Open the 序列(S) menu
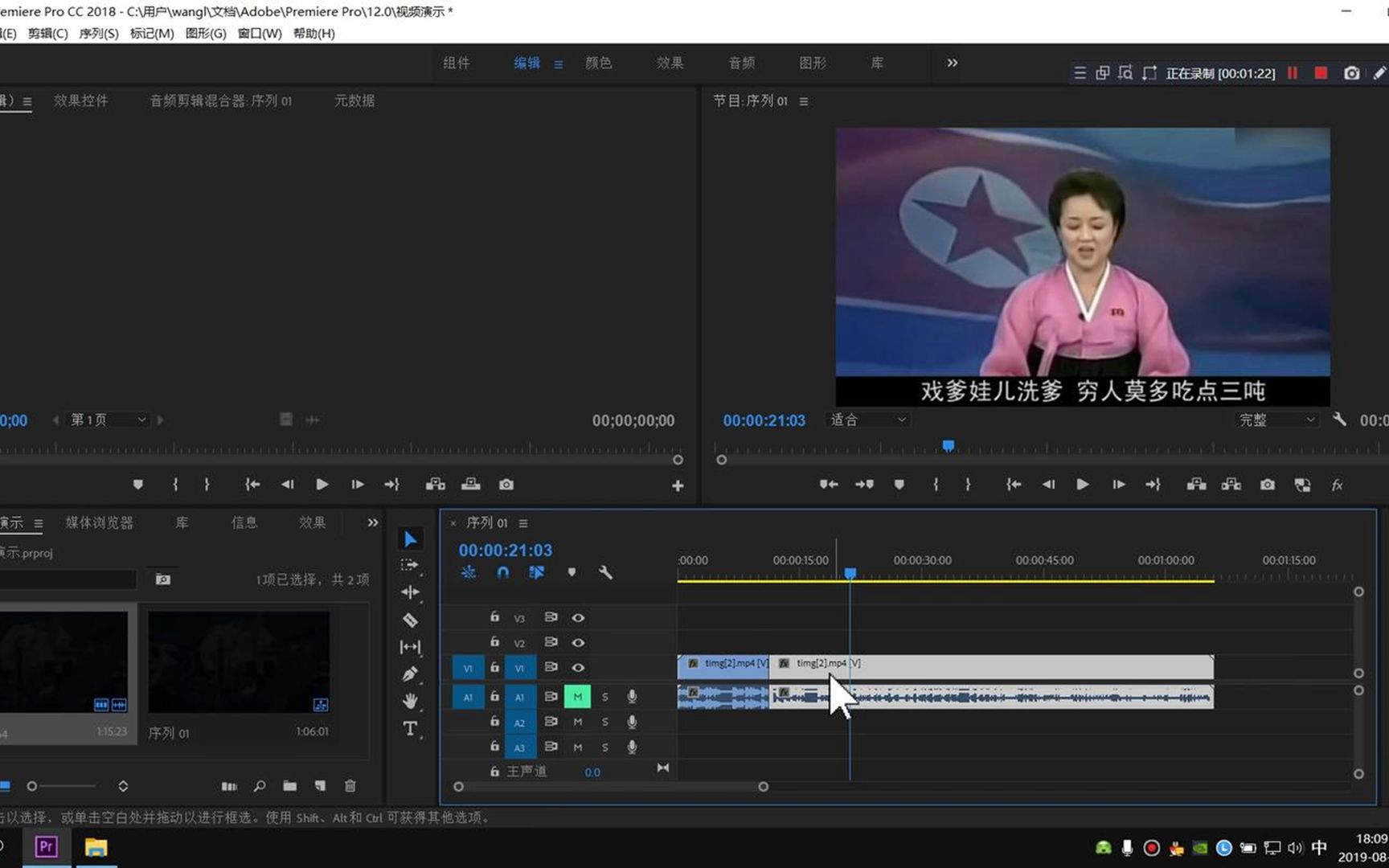The image size is (1389, 868). 99,33
